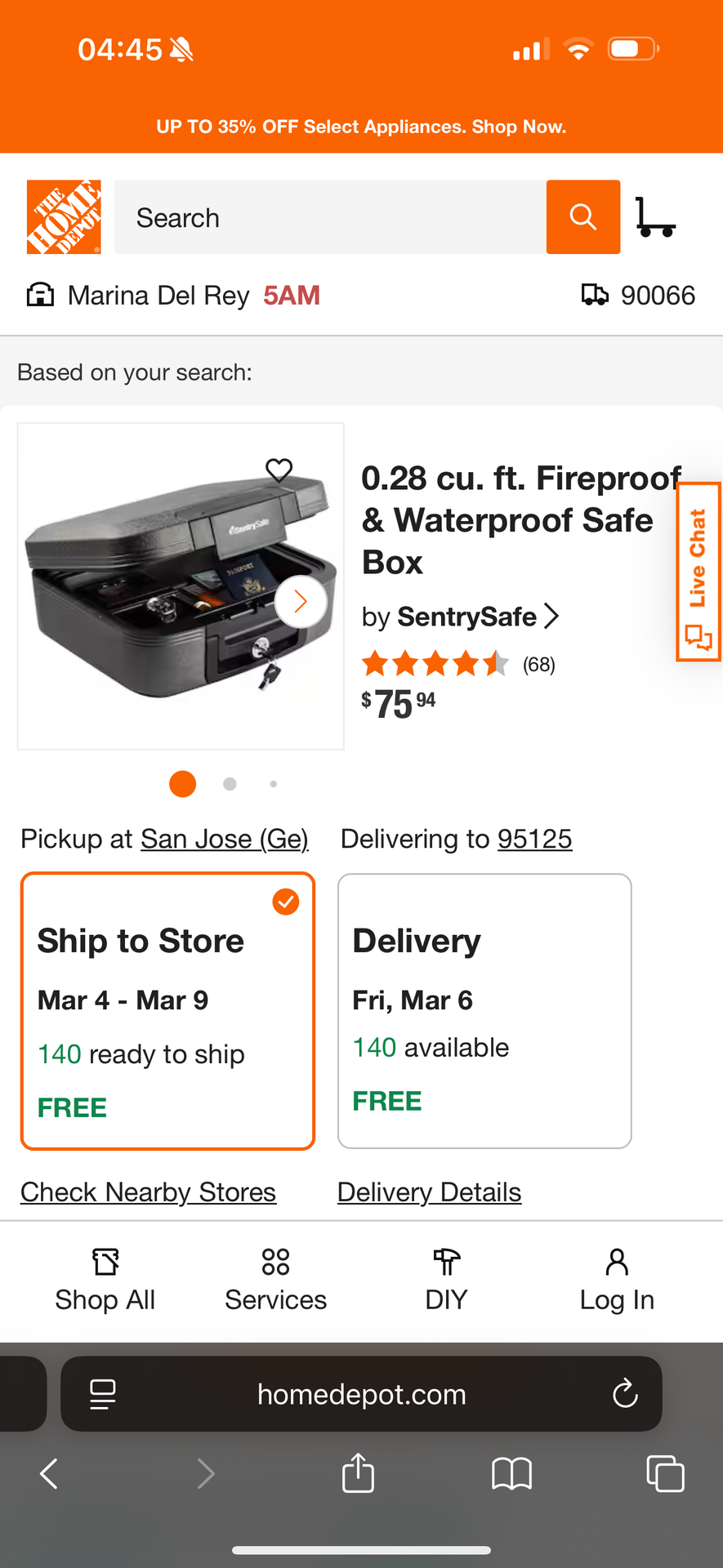
Task: Show next product image arrow
Action: click(x=301, y=602)
